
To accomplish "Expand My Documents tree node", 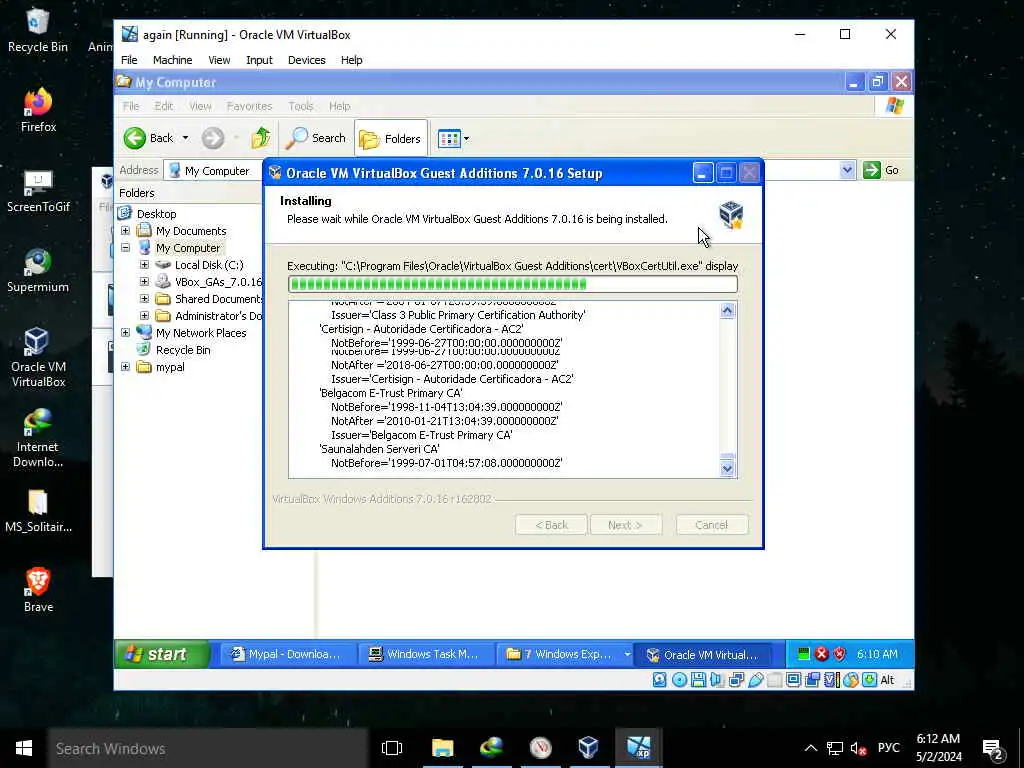I will (x=125, y=231).
